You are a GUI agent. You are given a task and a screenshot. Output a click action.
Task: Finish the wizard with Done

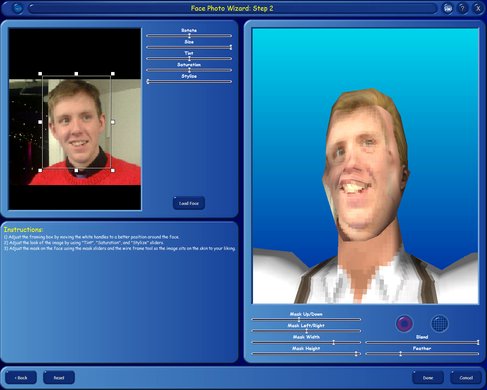[x=428, y=378]
